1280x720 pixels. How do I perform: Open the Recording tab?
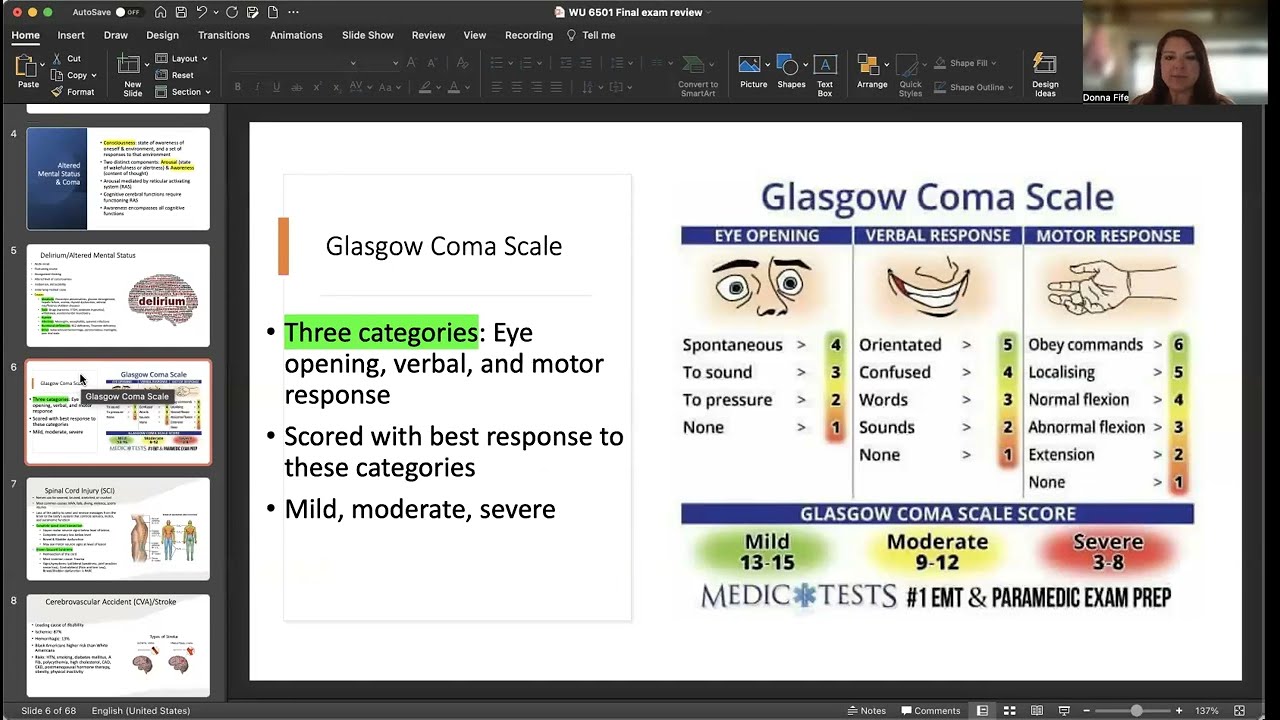click(529, 35)
